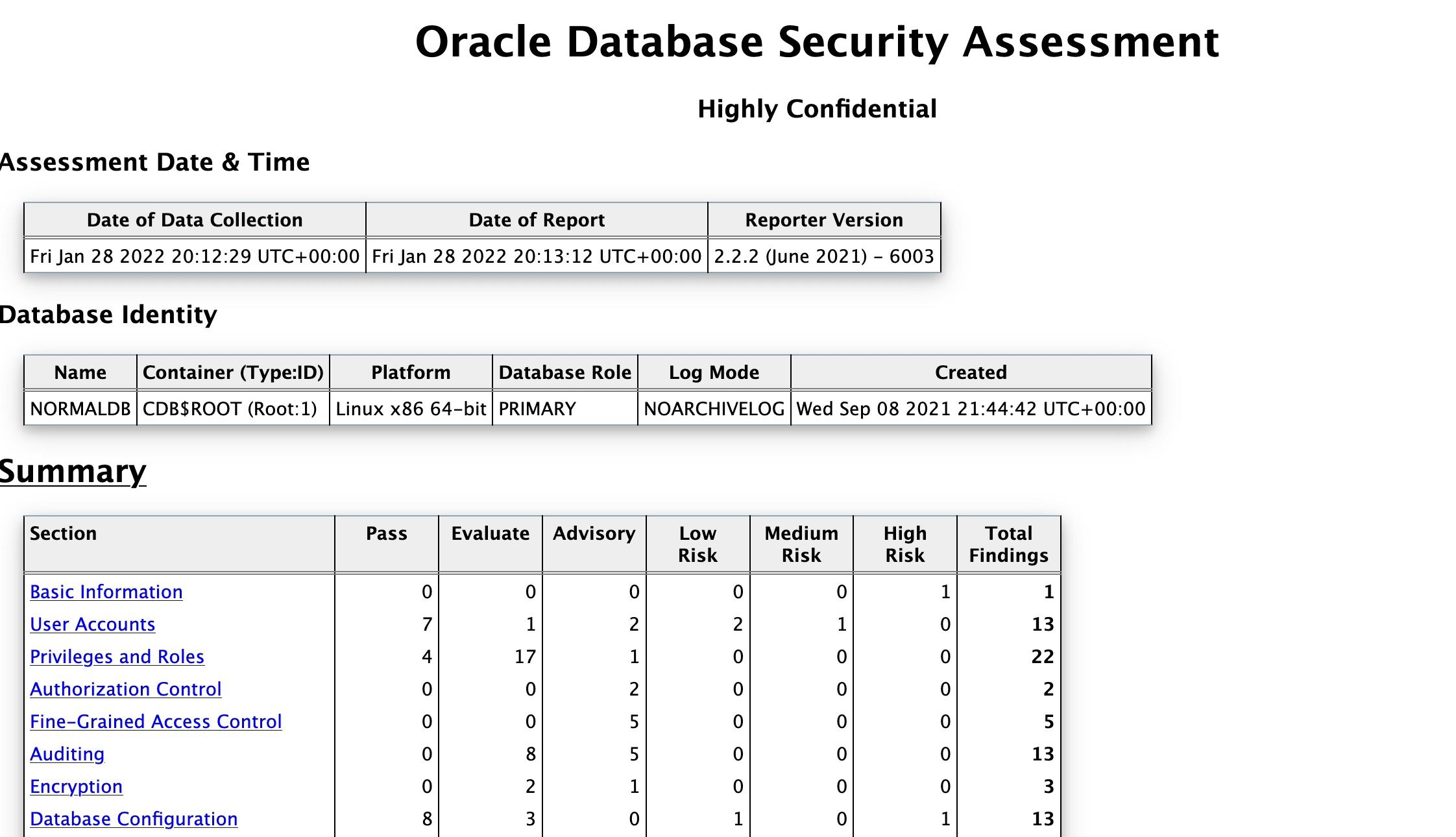The height and width of the screenshot is (837, 1456).
Task: Select the Reporter Version header cell
Action: pyautogui.click(x=824, y=220)
